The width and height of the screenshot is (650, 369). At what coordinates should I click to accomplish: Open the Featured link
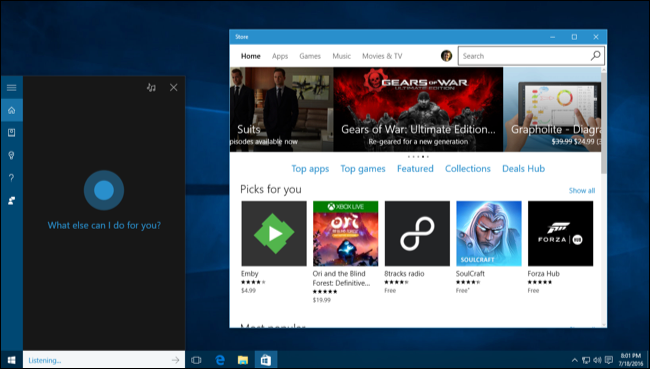click(415, 169)
